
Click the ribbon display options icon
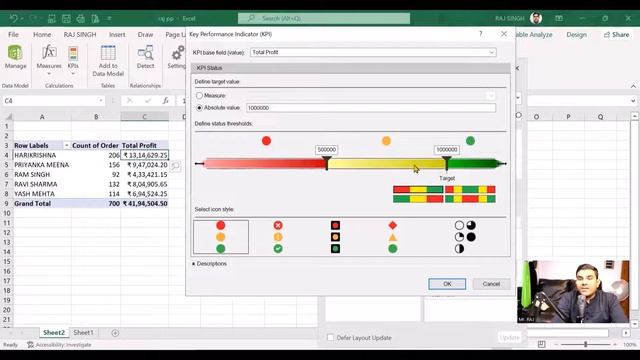(559, 18)
